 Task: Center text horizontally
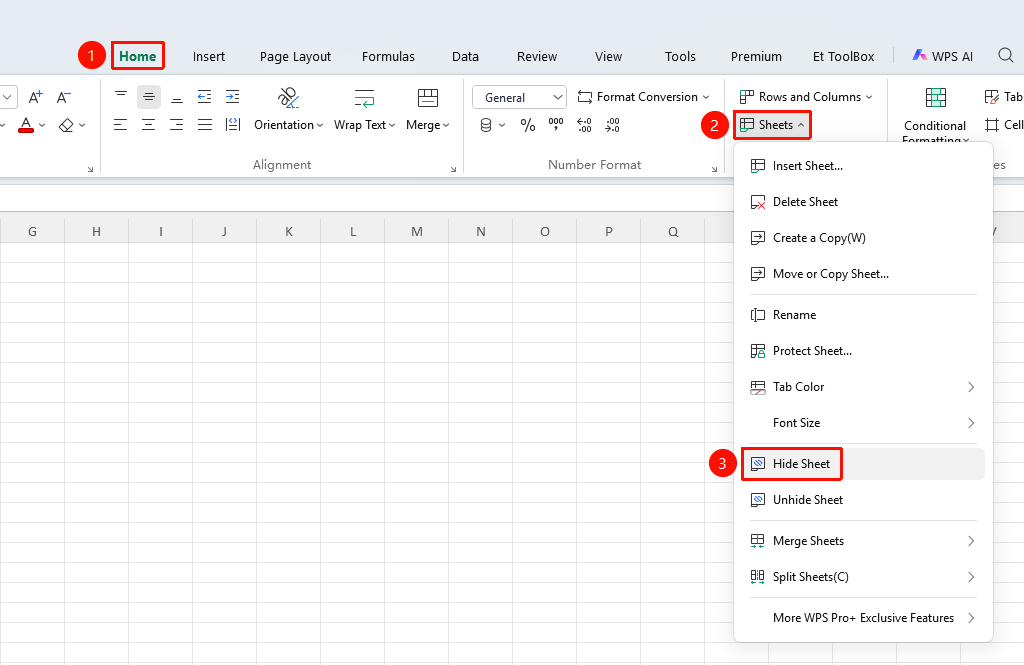click(149, 125)
